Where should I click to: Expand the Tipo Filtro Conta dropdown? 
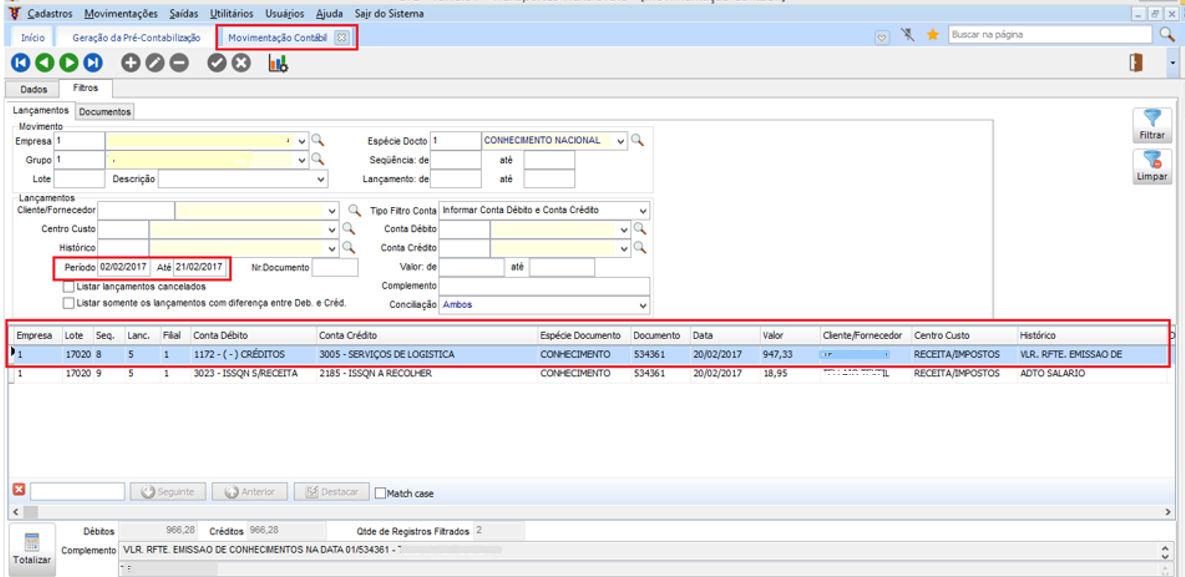642,211
